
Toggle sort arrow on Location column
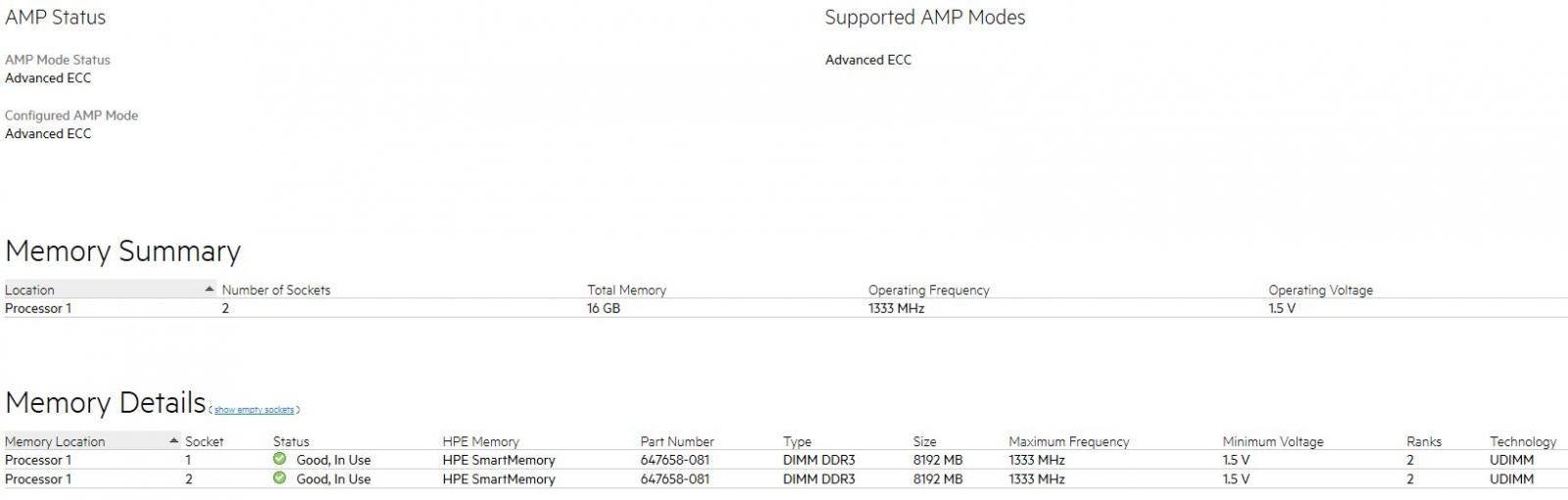[x=209, y=289]
